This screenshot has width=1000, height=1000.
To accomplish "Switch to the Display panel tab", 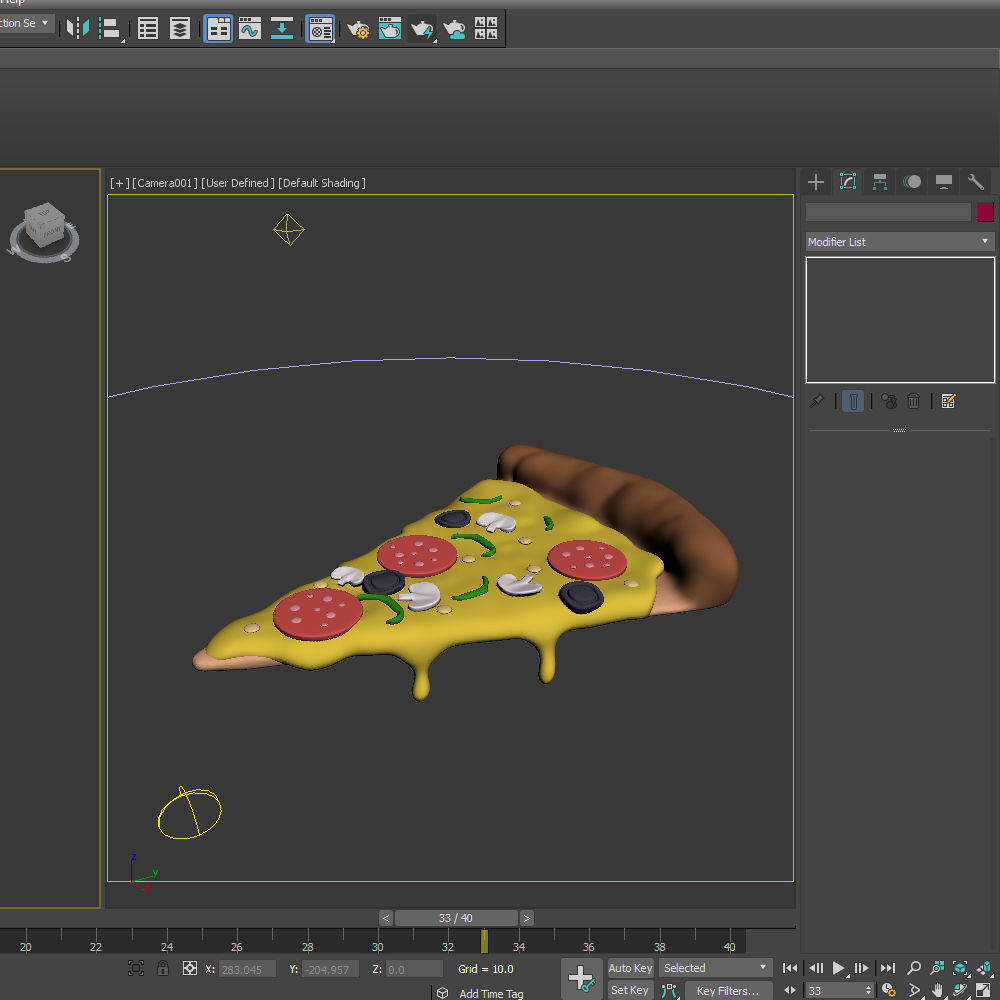I will click(x=944, y=182).
